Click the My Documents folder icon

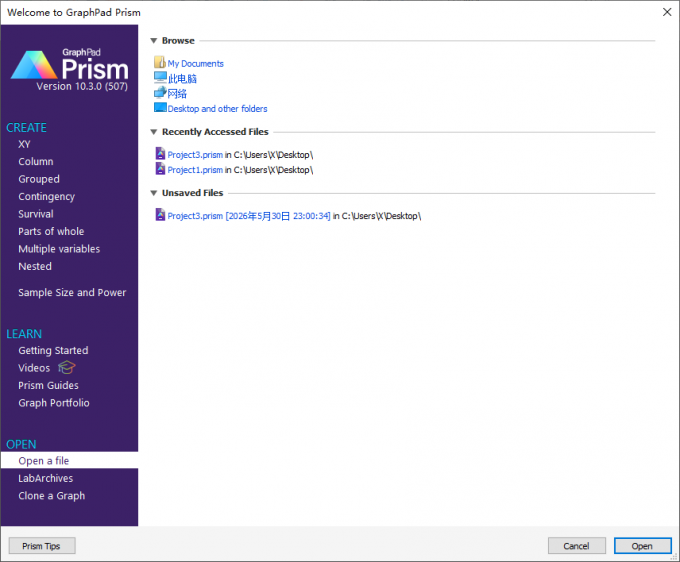[160, 62]
